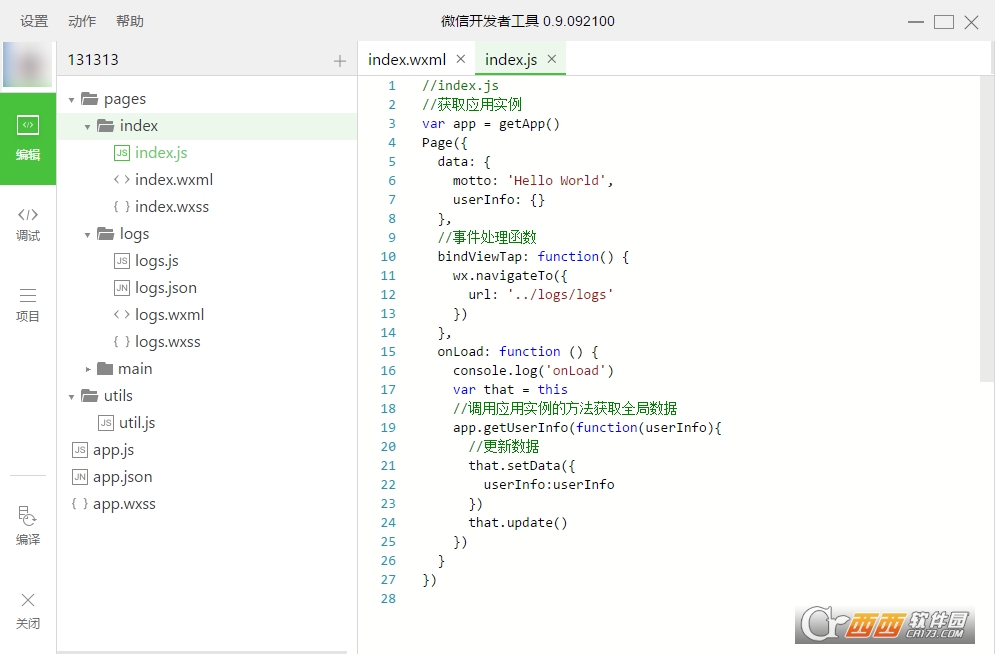This screenshot has width=995, height=654.
Task: Click line number 15 in the gutter
Action: pyautogui.click(x=388, y=352)
